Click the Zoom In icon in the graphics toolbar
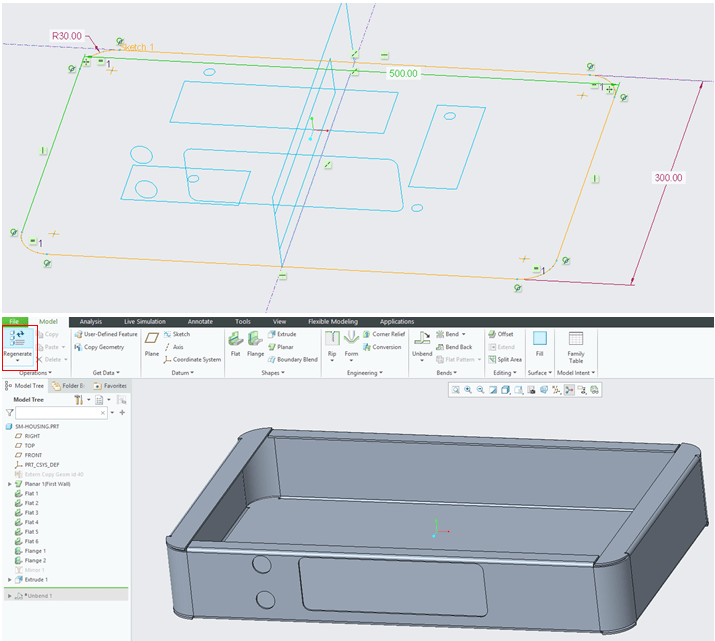The height and width of the screenshot is (641, 715). [467, 390]
